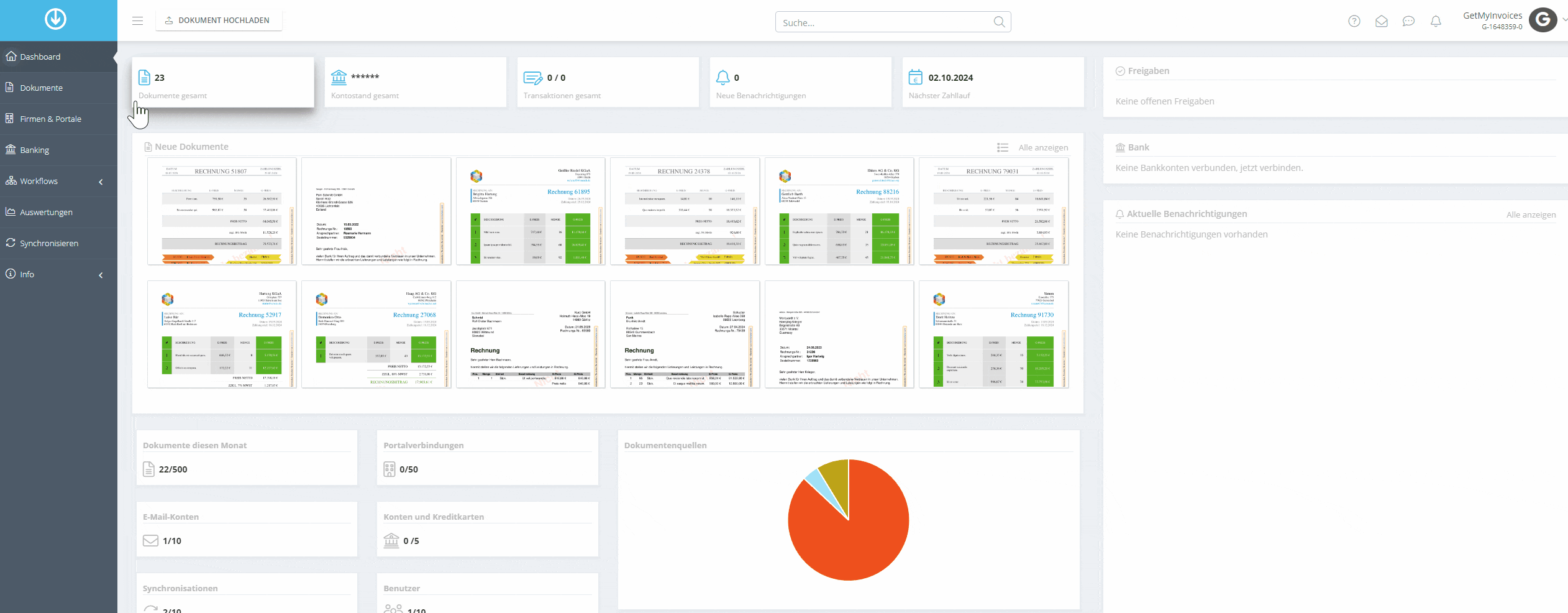Viewport: 1568px width, 613px height.
Task: Open the Rechnung 52917 thumbnail
Action: tap(222, 334)
